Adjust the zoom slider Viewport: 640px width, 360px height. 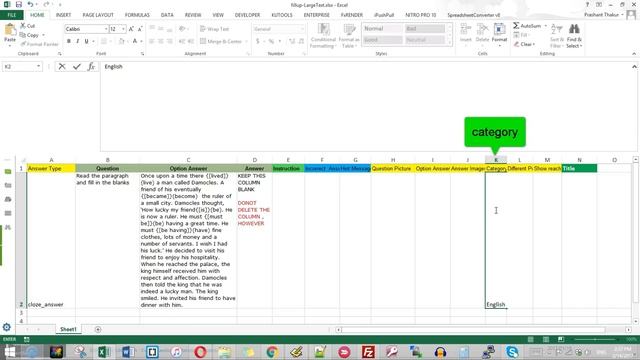(595, 340)
